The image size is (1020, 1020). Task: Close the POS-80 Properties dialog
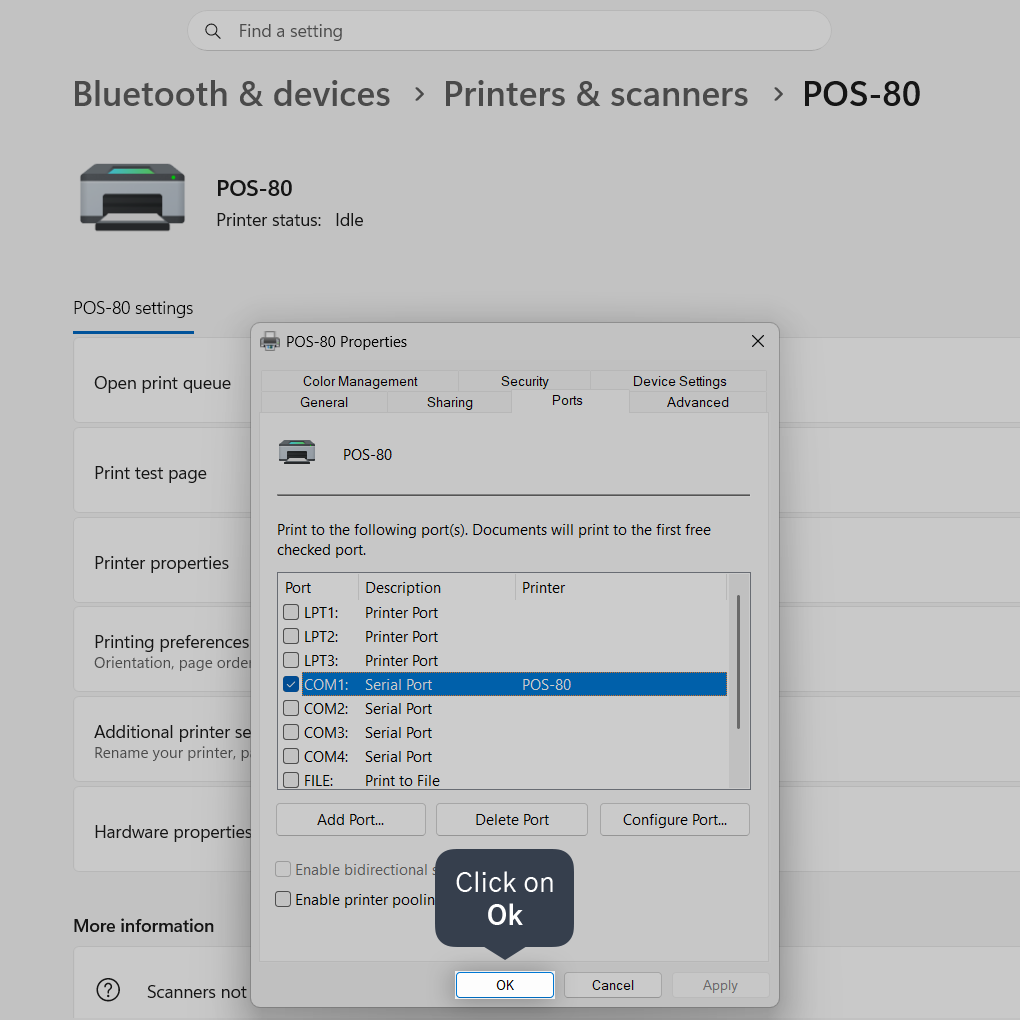pos(758,341)
